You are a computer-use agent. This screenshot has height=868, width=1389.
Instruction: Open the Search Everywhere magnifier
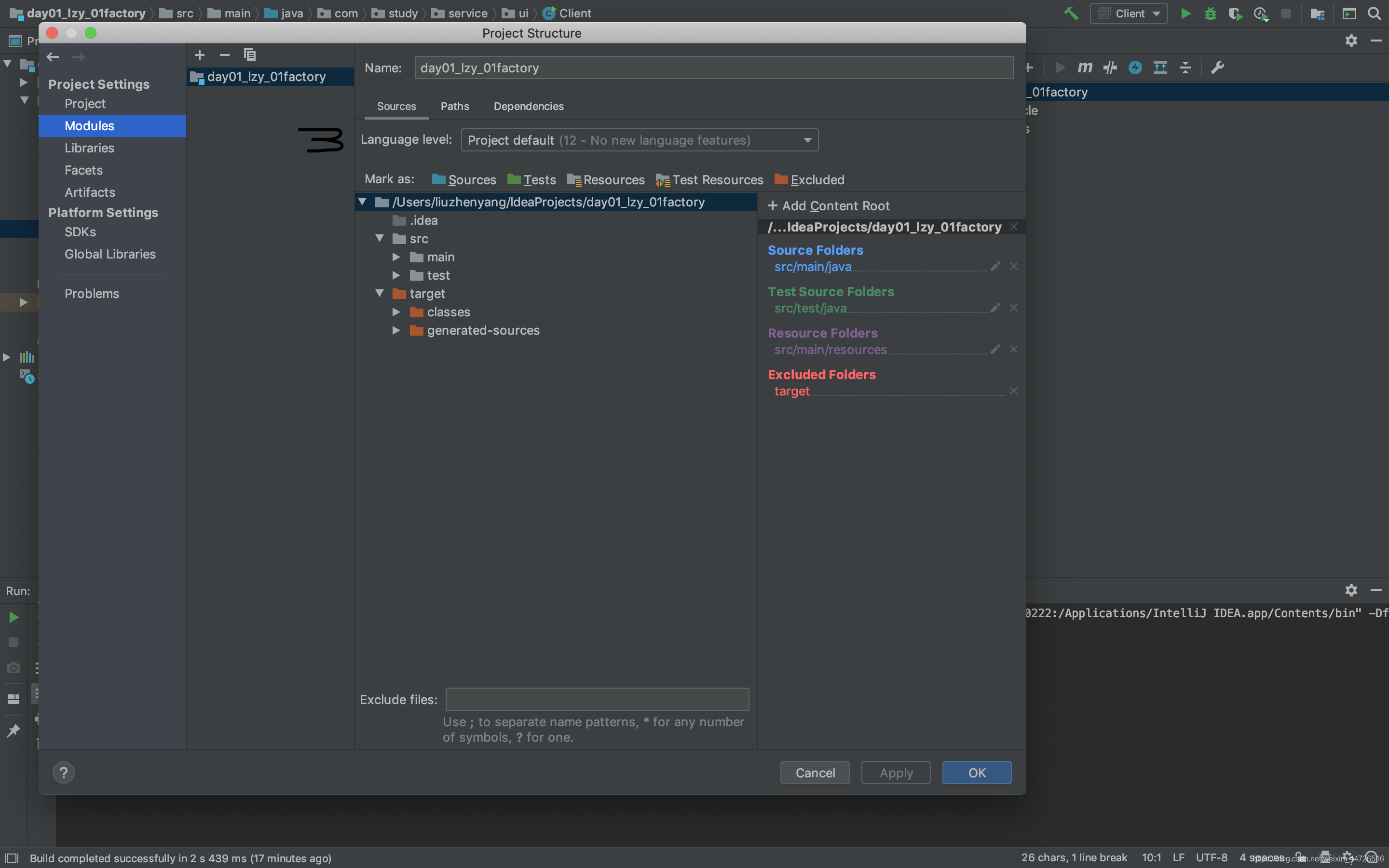point(1374,13)
